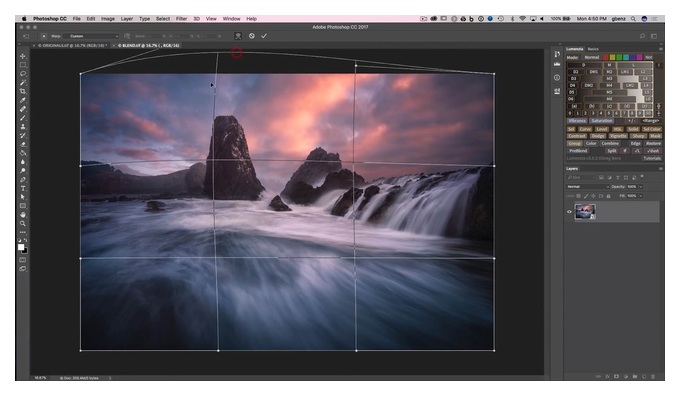The height and width of the screenshot is (396, 680).
Task: Select the Dodge tool
Action: tap(23, 171)
